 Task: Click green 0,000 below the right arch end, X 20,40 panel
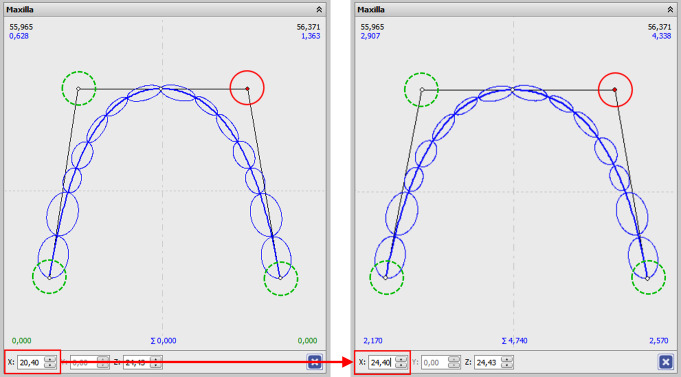308,341
